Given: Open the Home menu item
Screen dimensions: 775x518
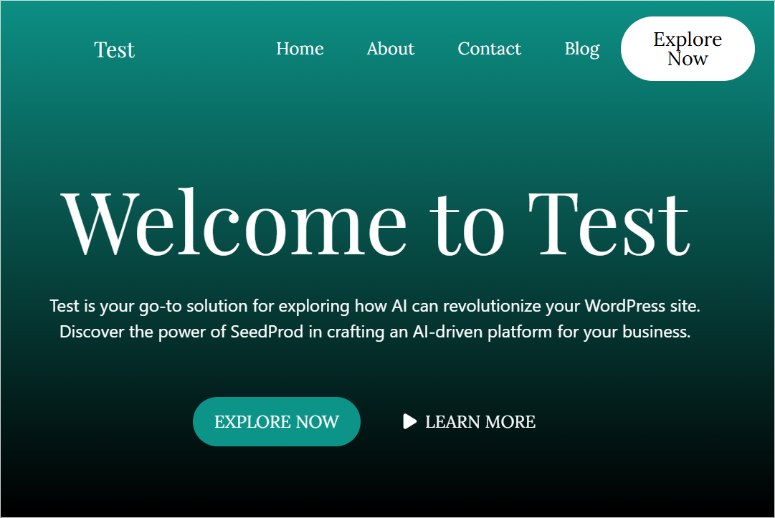Looking at the screenshot, I should coord(300,48).
